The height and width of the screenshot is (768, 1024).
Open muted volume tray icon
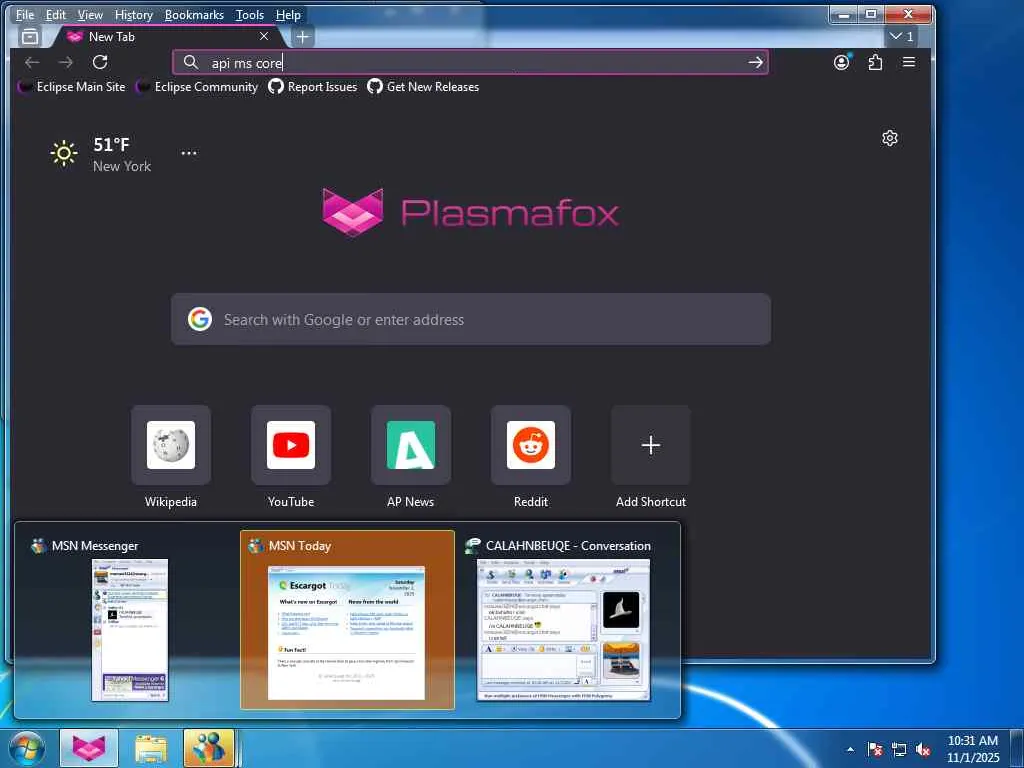(x=923, y=749)
